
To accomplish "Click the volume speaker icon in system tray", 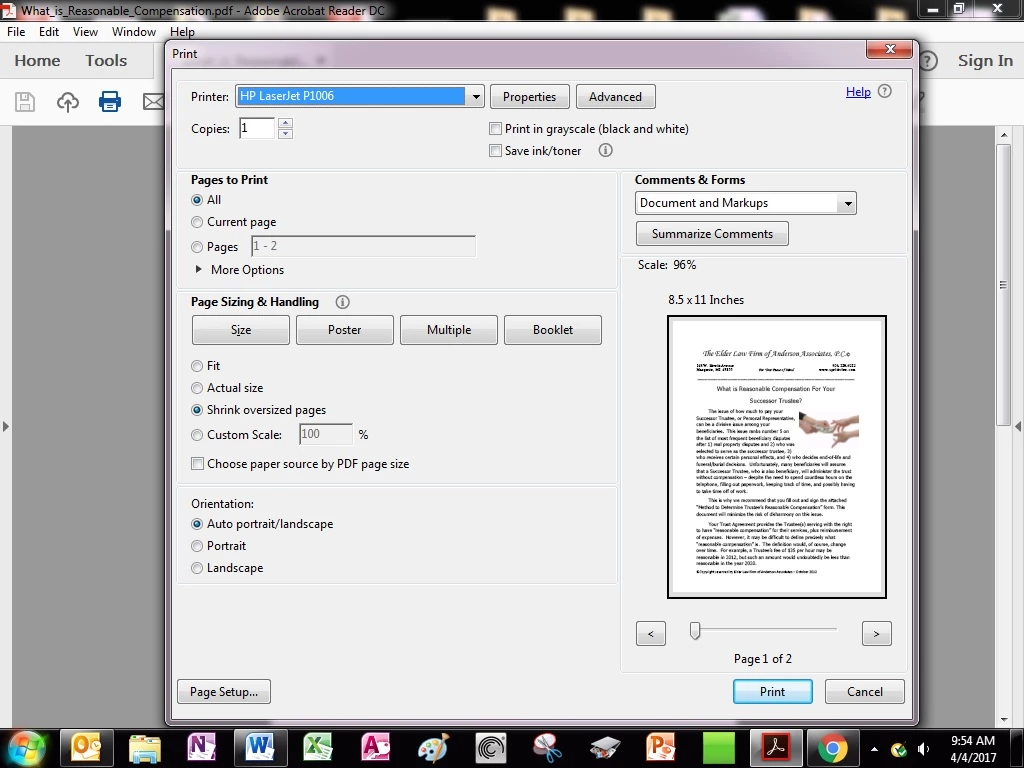I will pos(923,749).
